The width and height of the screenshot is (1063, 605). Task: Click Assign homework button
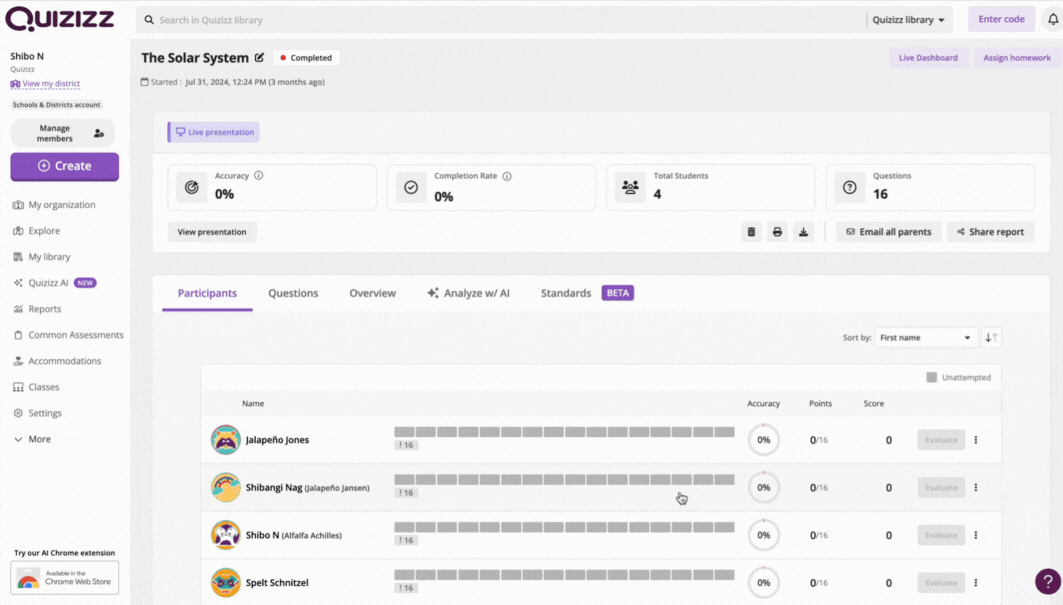[x=1017, y=58]
